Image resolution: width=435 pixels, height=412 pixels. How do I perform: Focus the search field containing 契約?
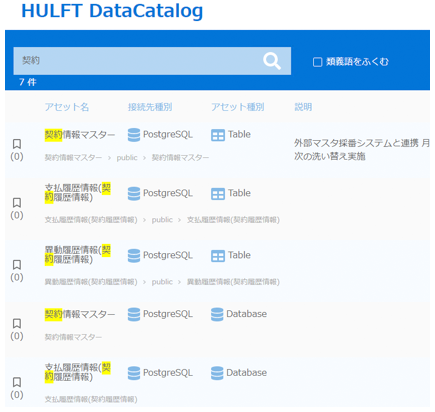pyautogui.click(x=152, y=61)
